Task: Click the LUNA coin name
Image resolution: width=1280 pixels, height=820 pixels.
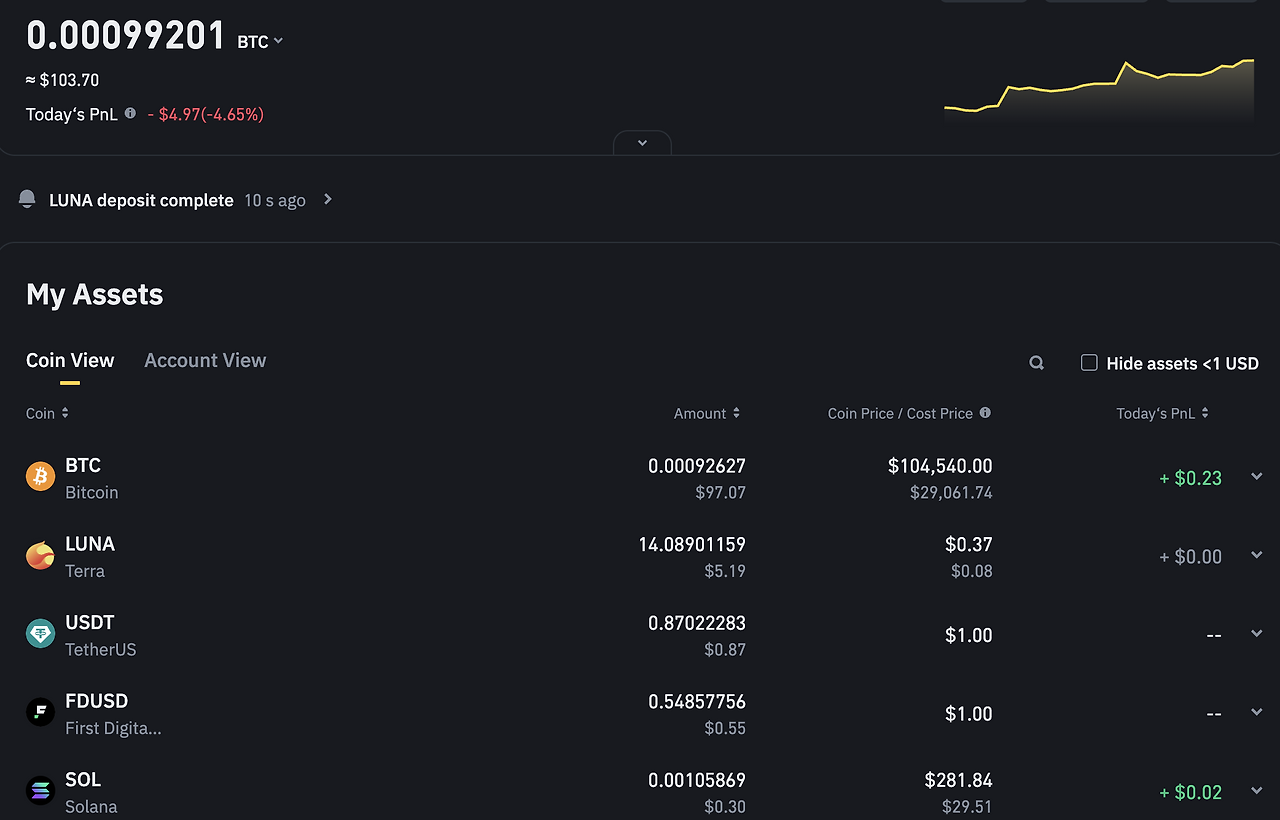Action: (90, 544)
